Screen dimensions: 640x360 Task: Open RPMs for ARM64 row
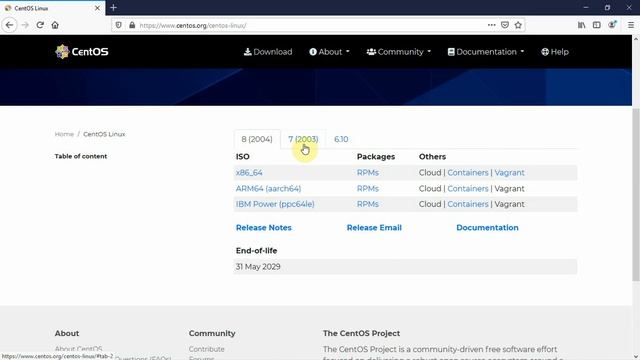click(368, 189)
